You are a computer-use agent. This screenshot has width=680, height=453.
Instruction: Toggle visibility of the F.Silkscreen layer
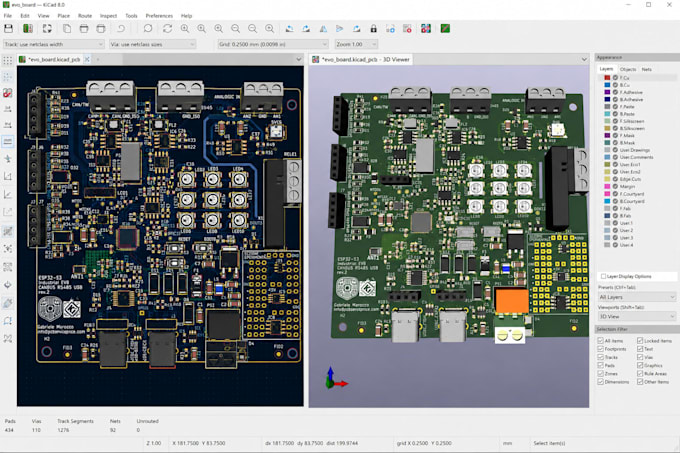coord(615,121)
